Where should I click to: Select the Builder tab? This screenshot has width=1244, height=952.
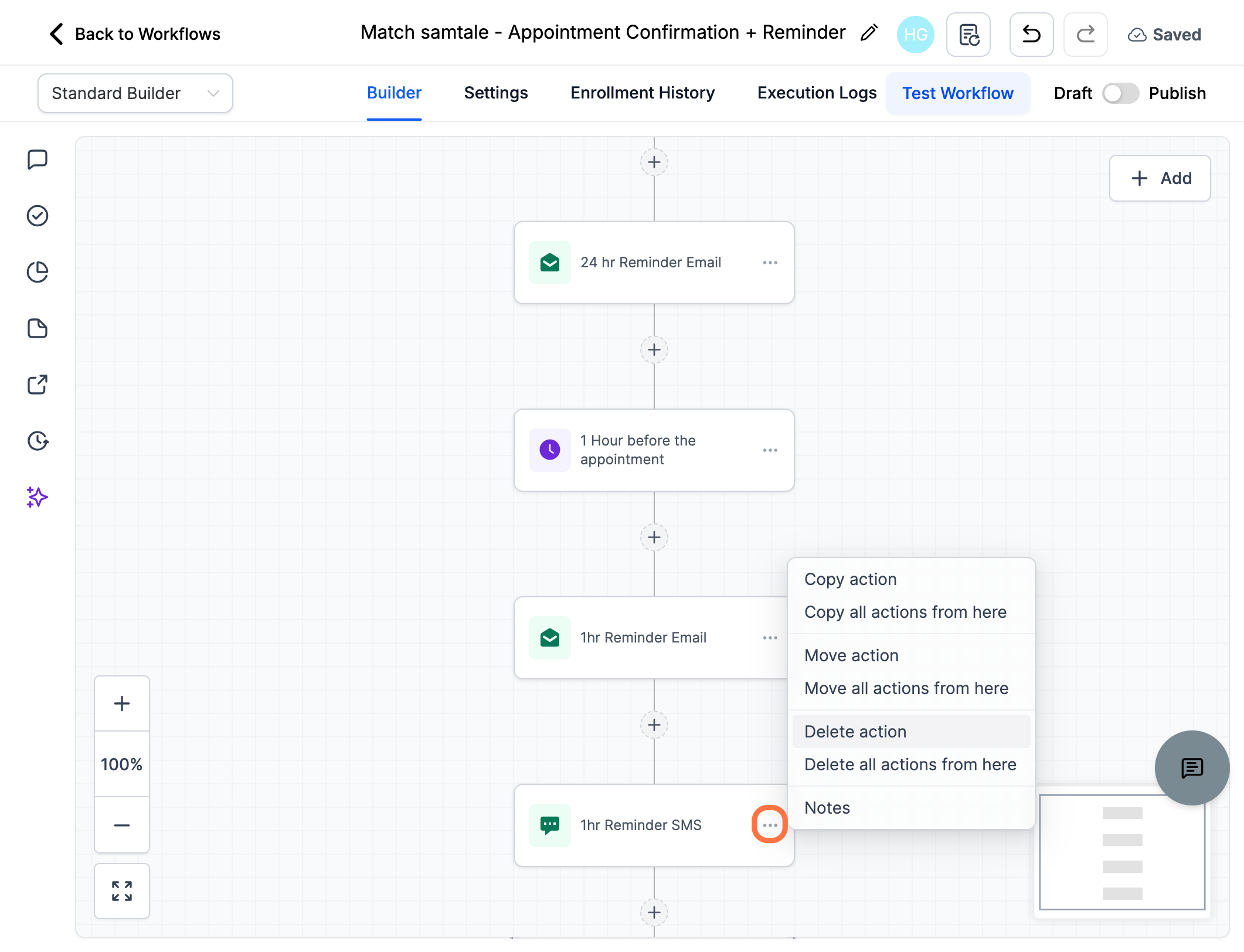[x=394, y=93]
